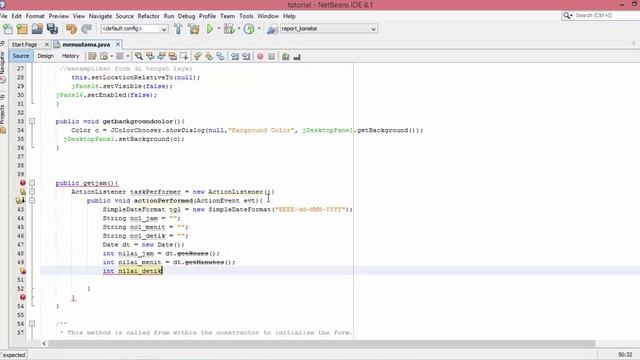The height and width of the screenshot is (360, 640).
Task: Click cursor position 50:32 in status bar
Action: (625, 355)
